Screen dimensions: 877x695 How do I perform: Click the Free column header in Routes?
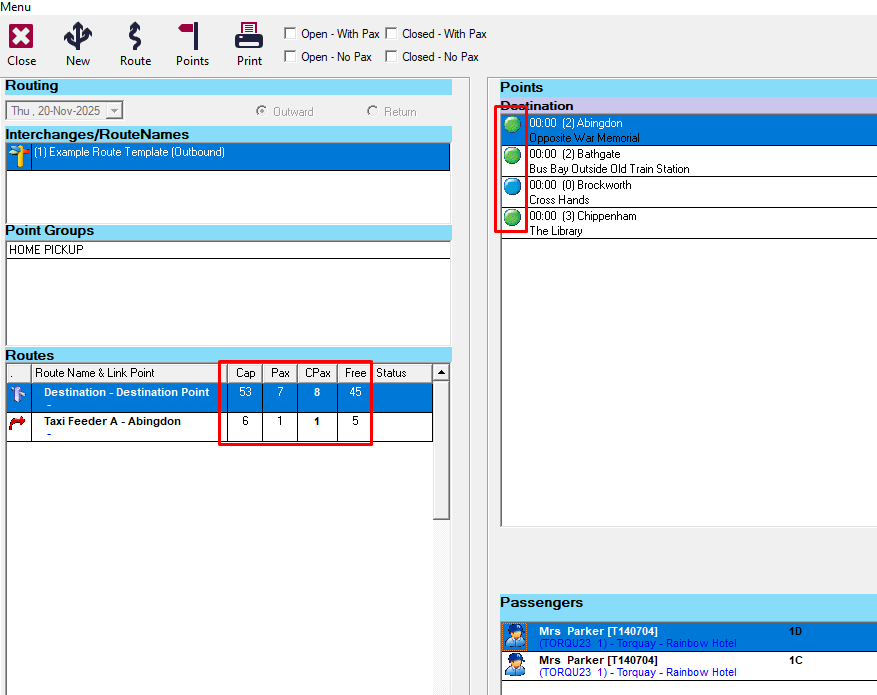[x=355, y=373]
